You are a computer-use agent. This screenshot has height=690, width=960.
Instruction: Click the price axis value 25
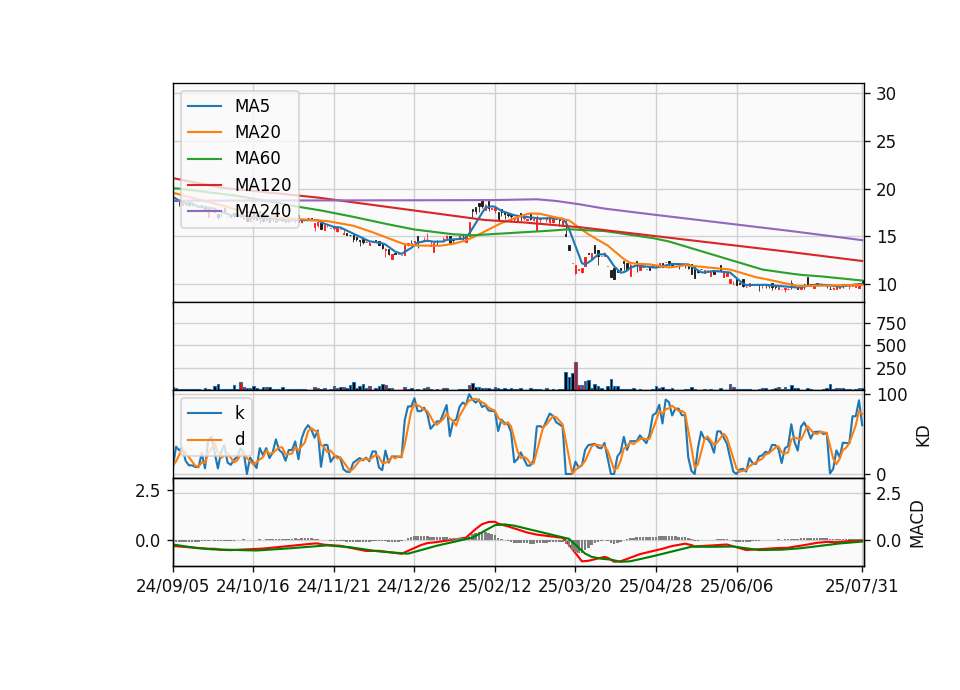pos(886,142)
